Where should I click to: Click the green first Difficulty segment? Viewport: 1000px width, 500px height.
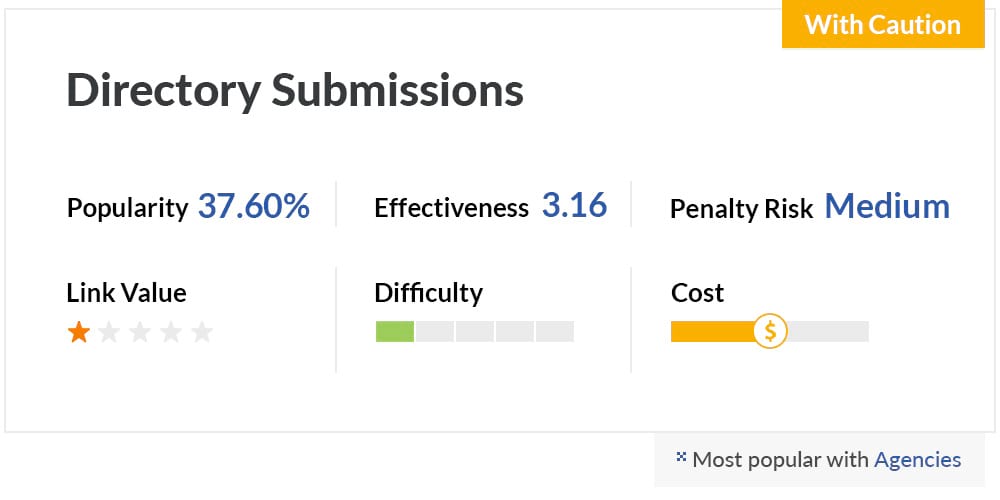(395, 331)
